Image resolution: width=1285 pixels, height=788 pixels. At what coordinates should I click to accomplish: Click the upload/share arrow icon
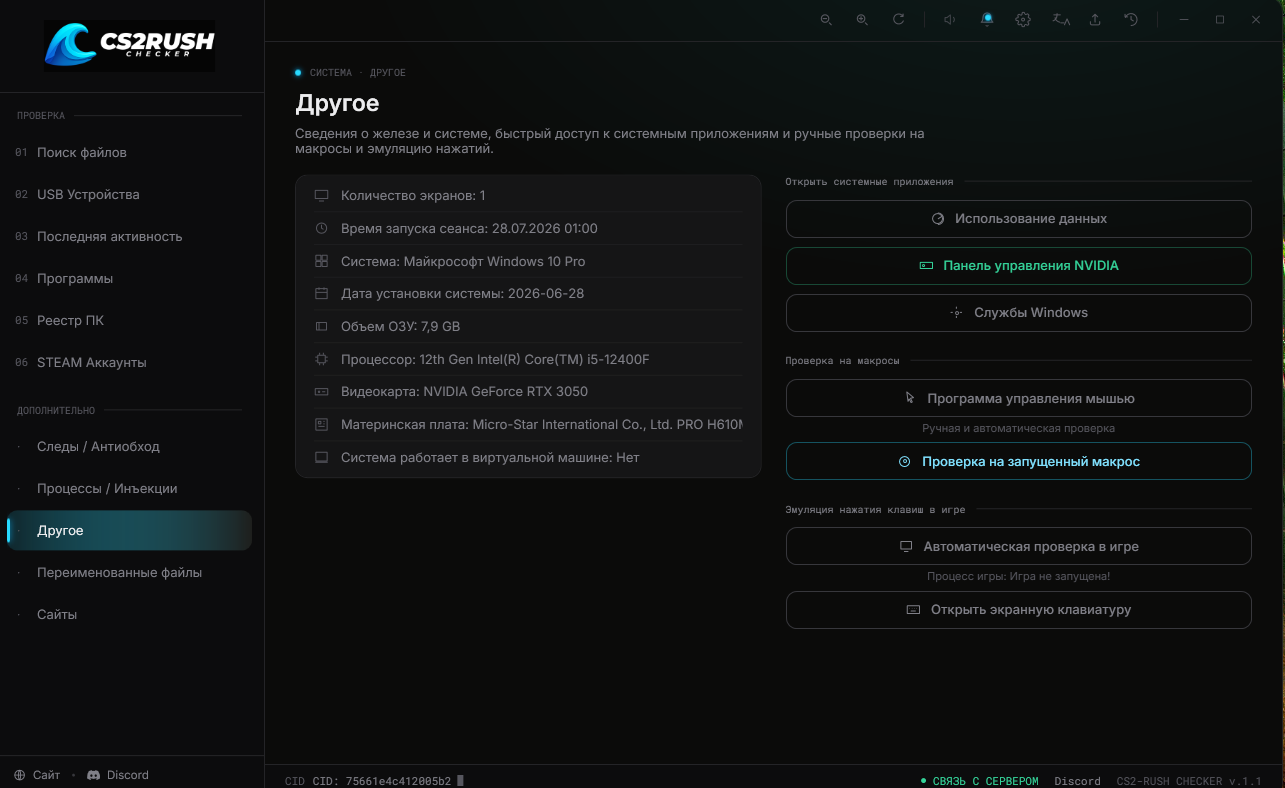pyautogui.click(x=1095, y=20)
